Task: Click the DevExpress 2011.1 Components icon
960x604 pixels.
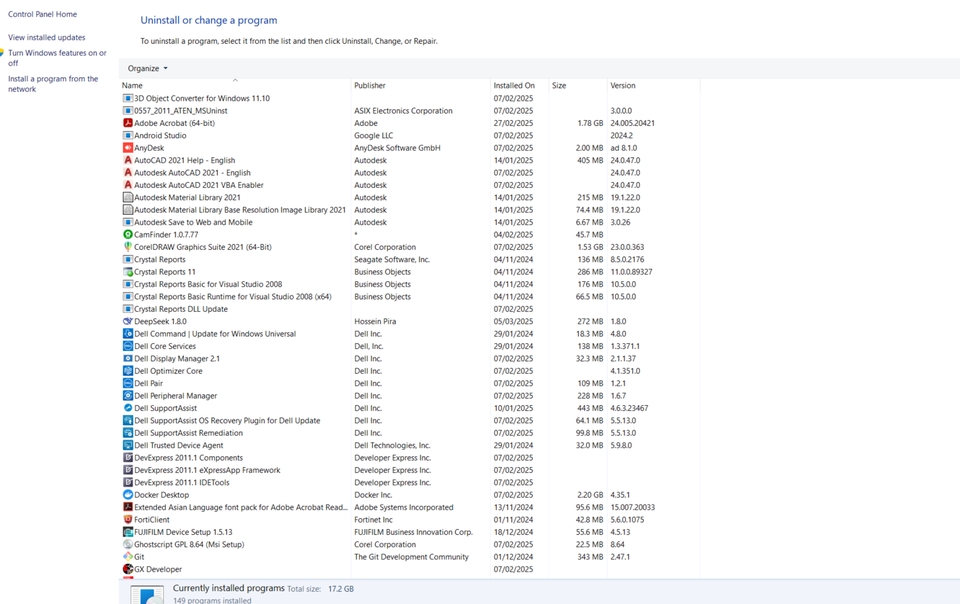Action: pyautogui.click(x=128, y=458)
